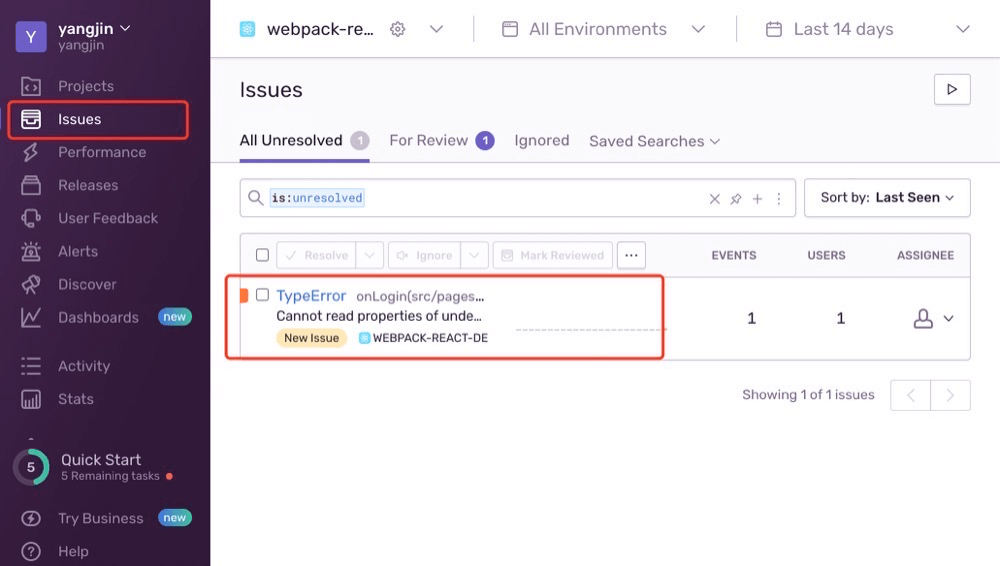Click the Performance lightning icon

(31, 152)
